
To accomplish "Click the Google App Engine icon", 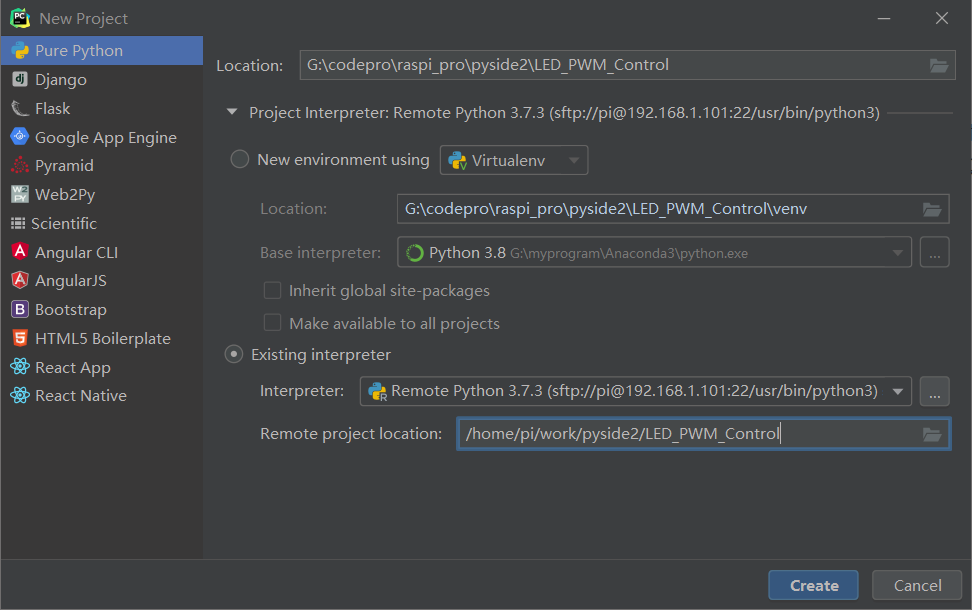I will pos(20,137).
